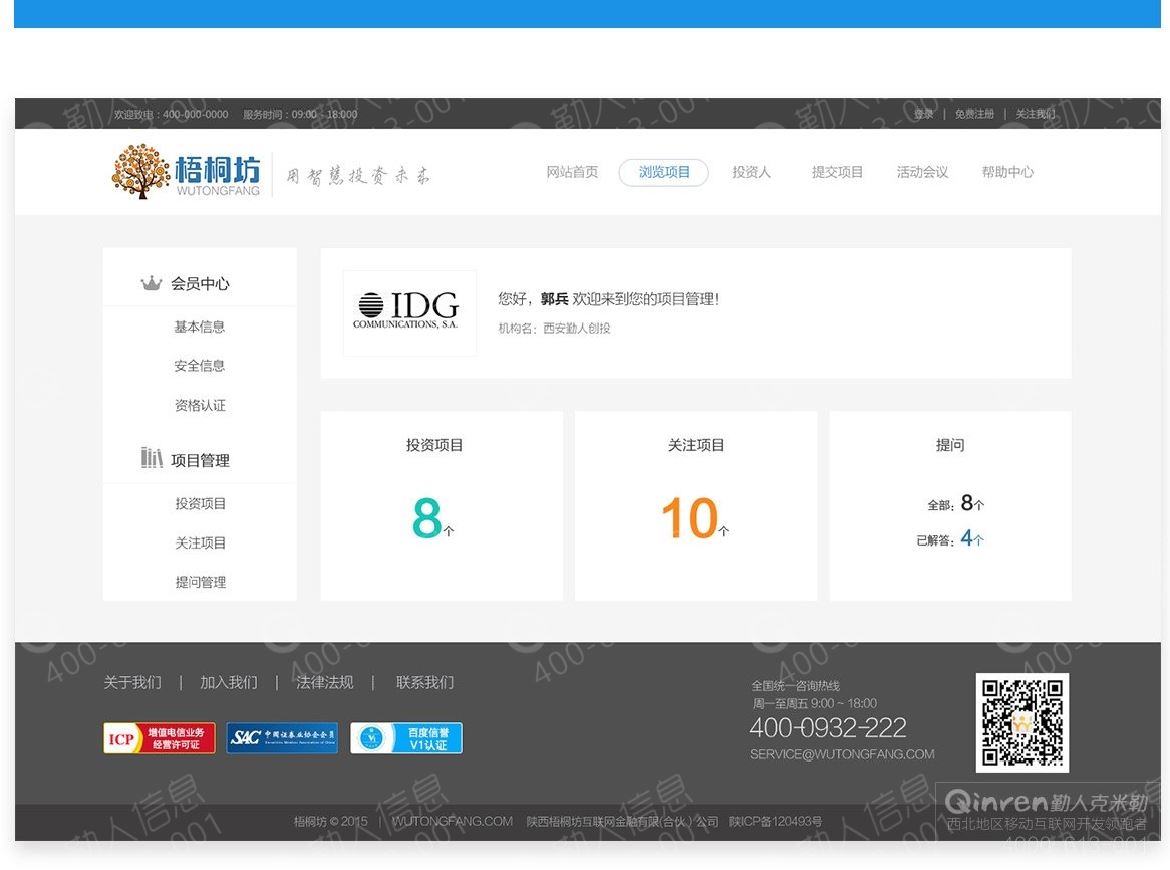Screen dimensions: 1170x870
Task: Click the 登录 link in top bar
Action: (x=924, y=114)
